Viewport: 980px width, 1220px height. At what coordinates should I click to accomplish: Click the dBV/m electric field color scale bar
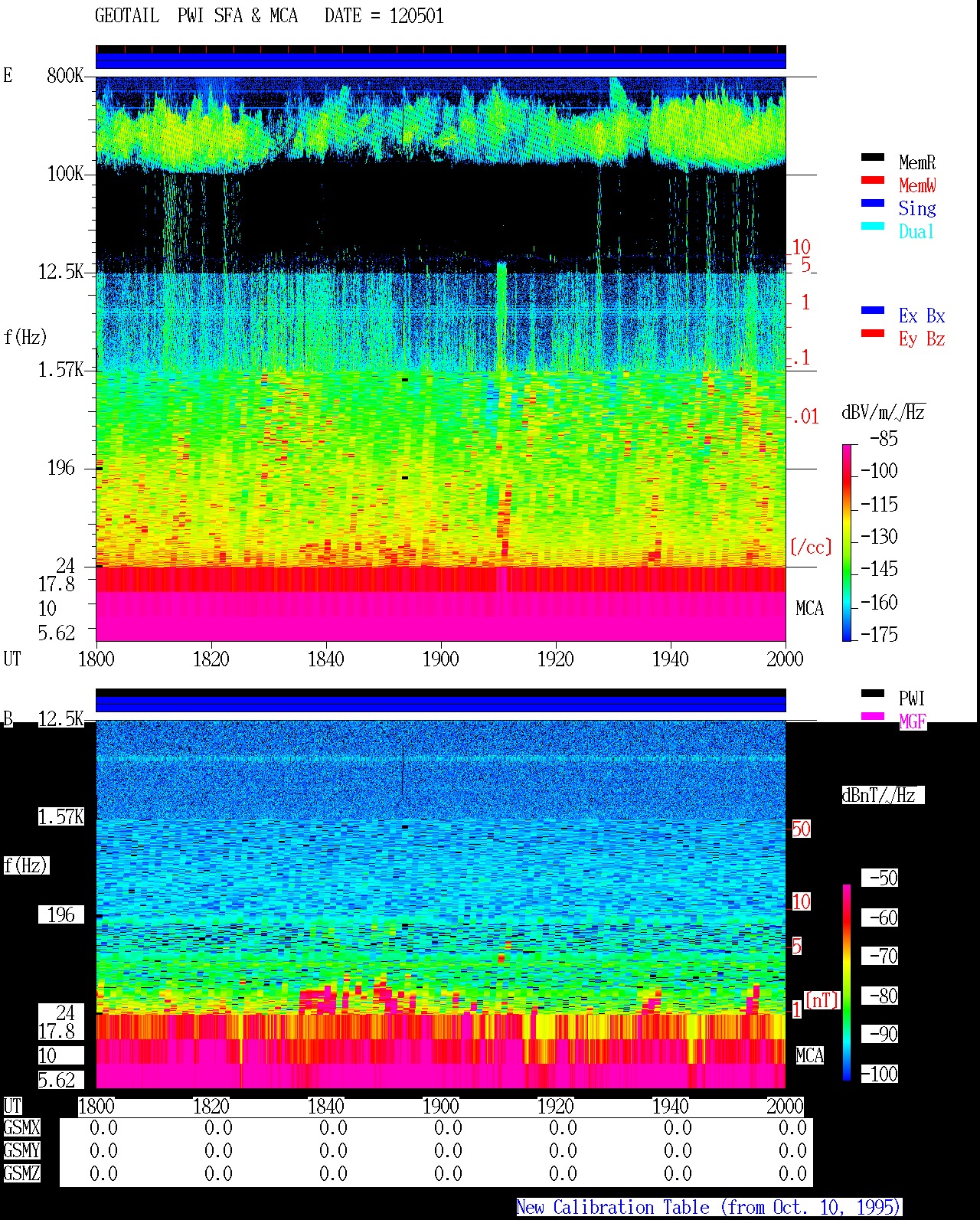(x=847, y=542)
